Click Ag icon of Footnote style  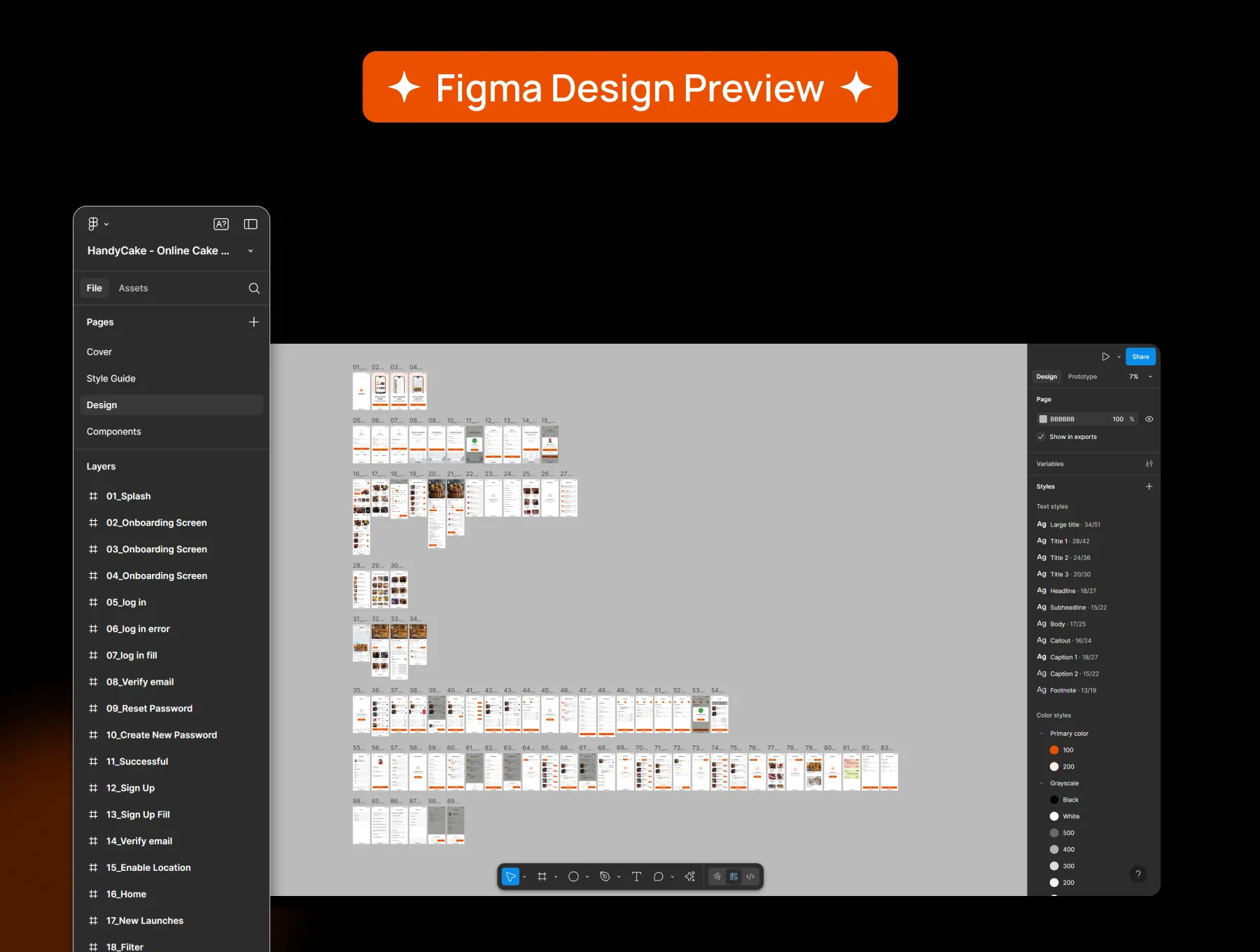(x=1042, y=690)
